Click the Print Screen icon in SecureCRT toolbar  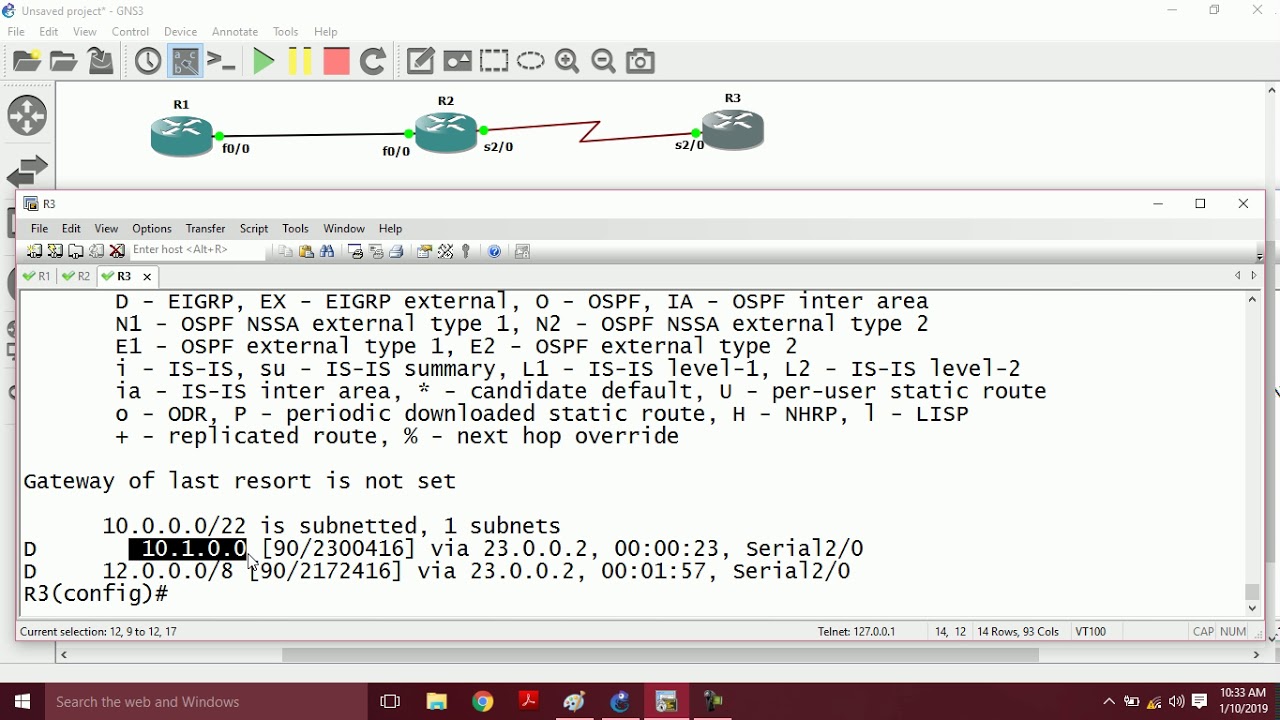click(355, 251)
